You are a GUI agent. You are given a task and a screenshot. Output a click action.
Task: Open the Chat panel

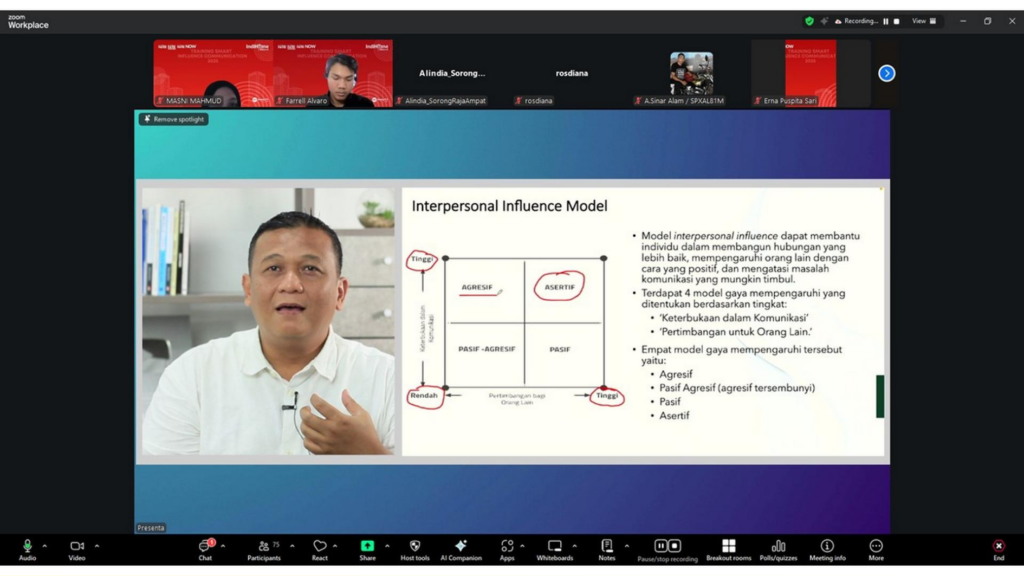(205, 550)
